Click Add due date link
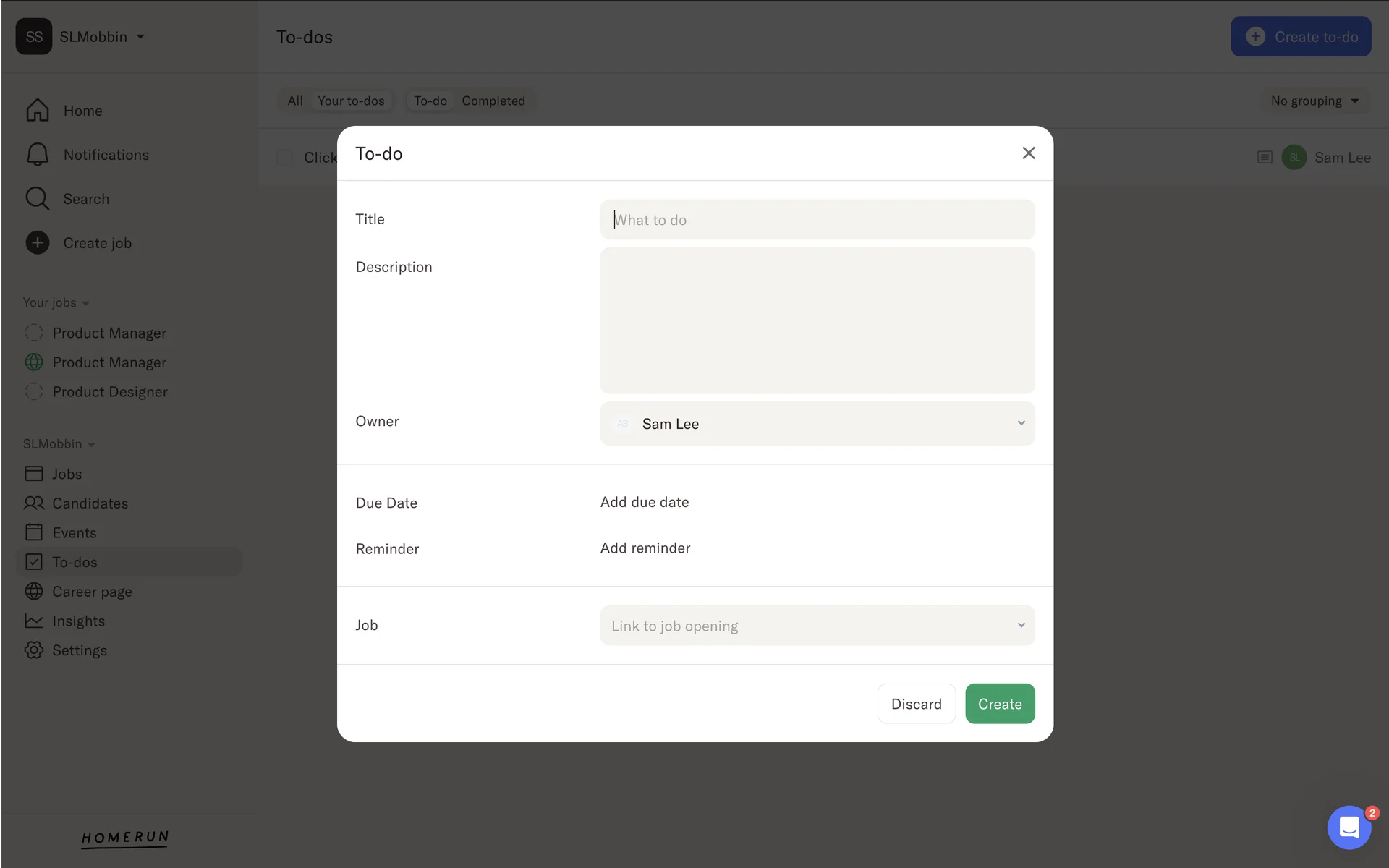 (644, 502)
